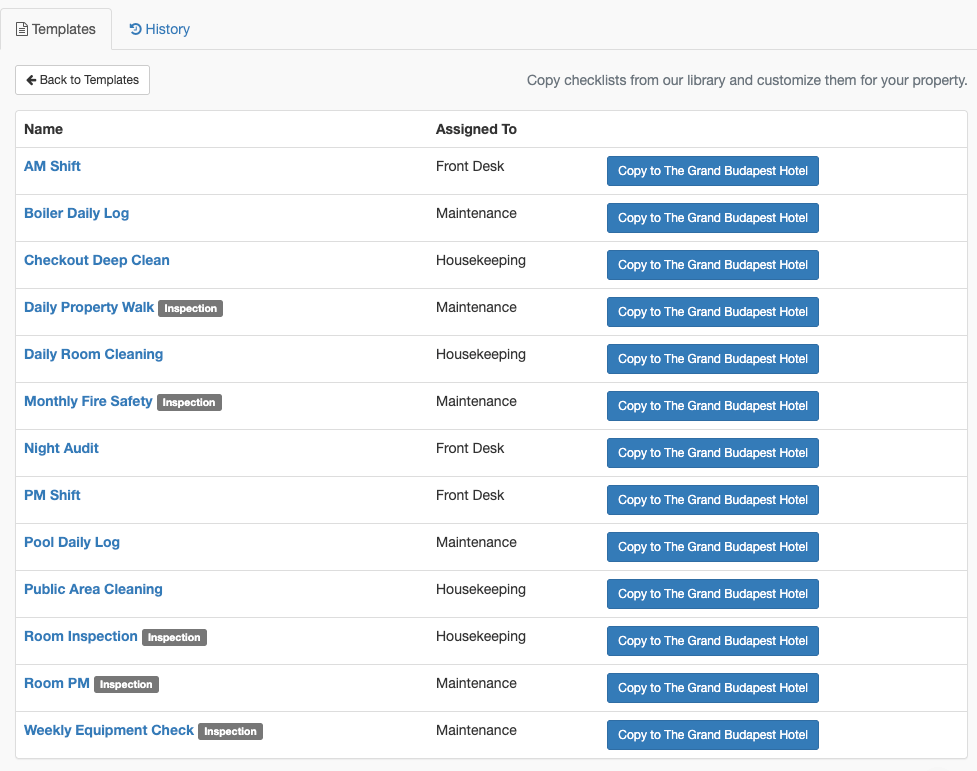Click the Assigned To column header

[x=476, y=129]
